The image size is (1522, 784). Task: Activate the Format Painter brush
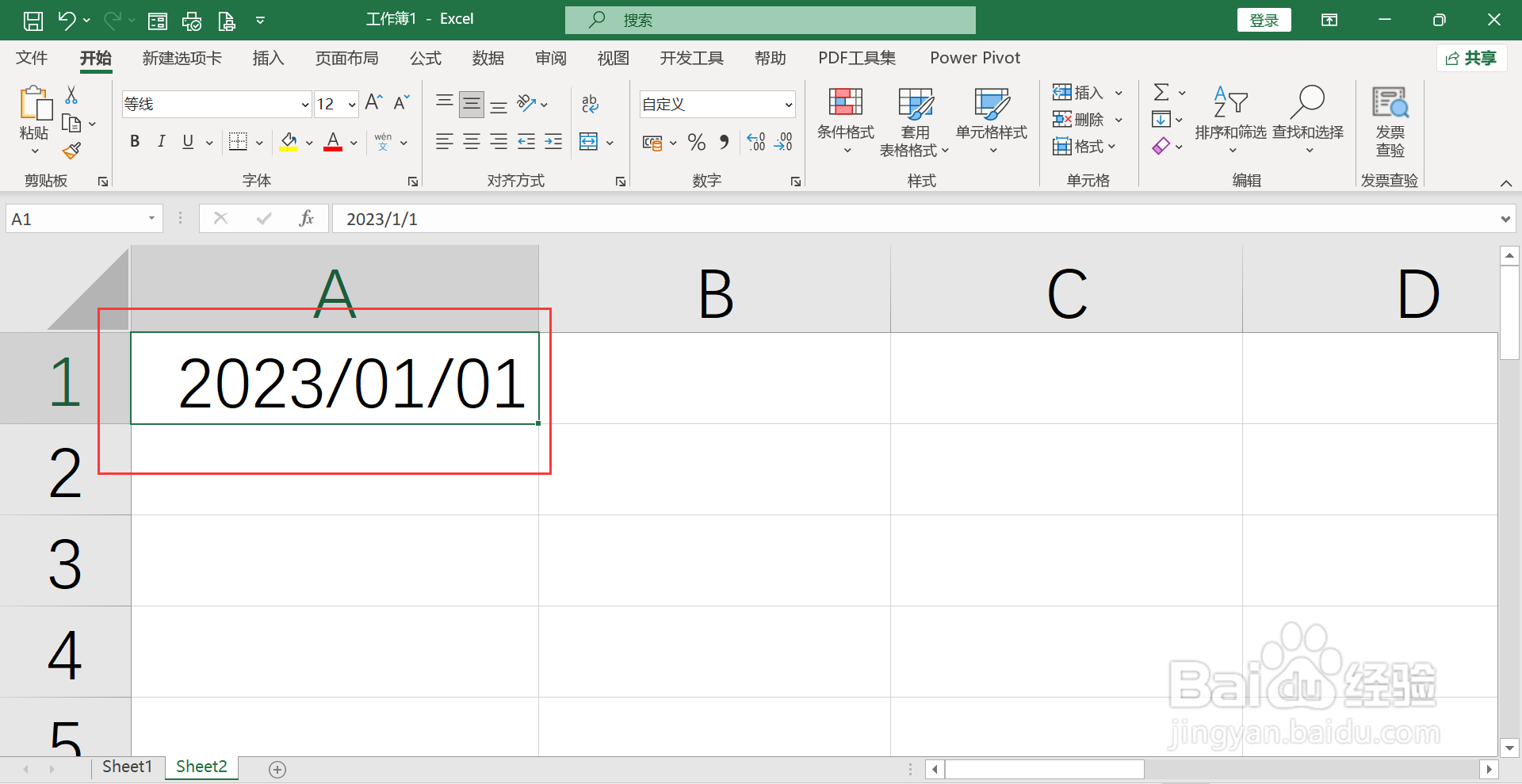(72, 151)
